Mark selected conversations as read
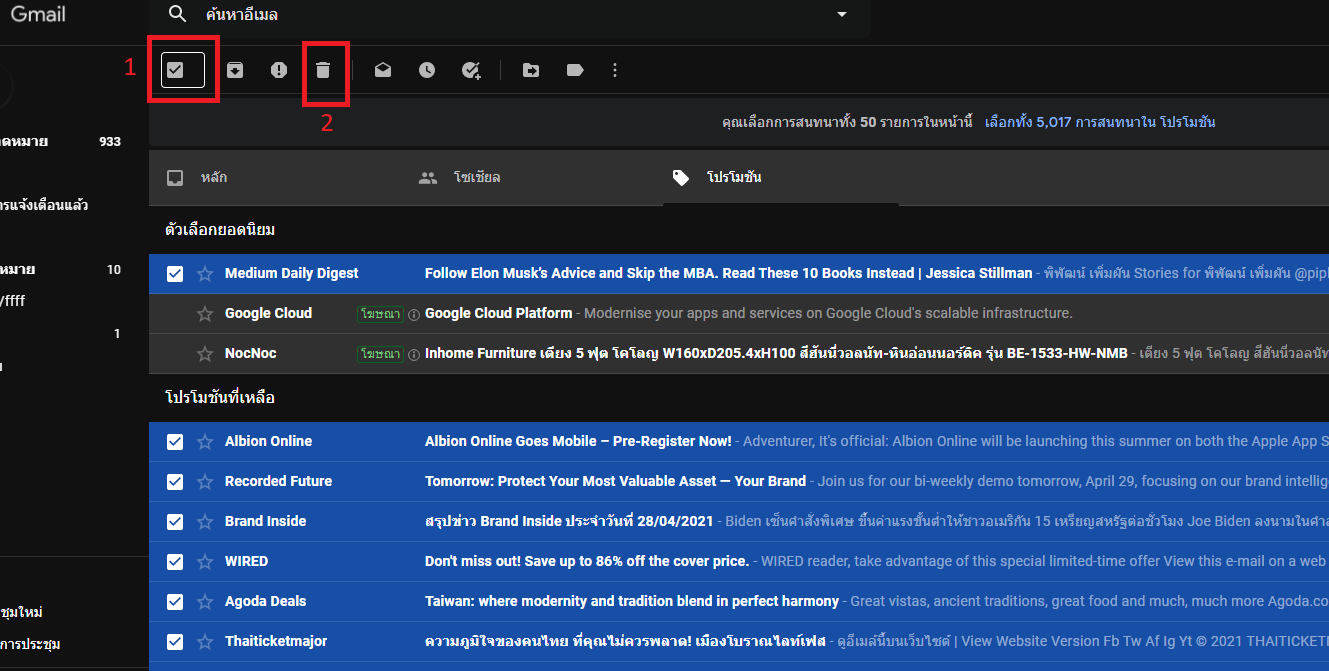Viewport: 1329px width, 671px height. pos(383,70)
